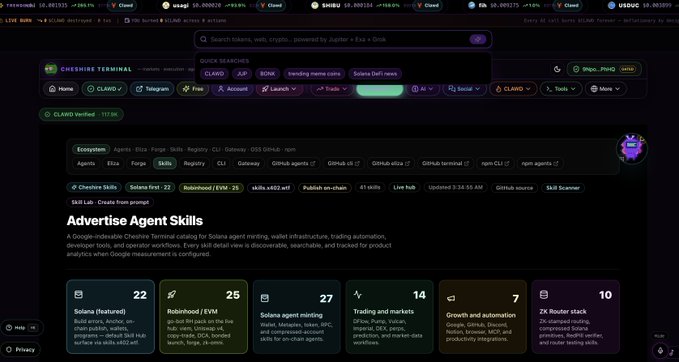Screen dimensions: 679x362
Task: Toggle dark mode with the moon icon
Action: [557, 69]
